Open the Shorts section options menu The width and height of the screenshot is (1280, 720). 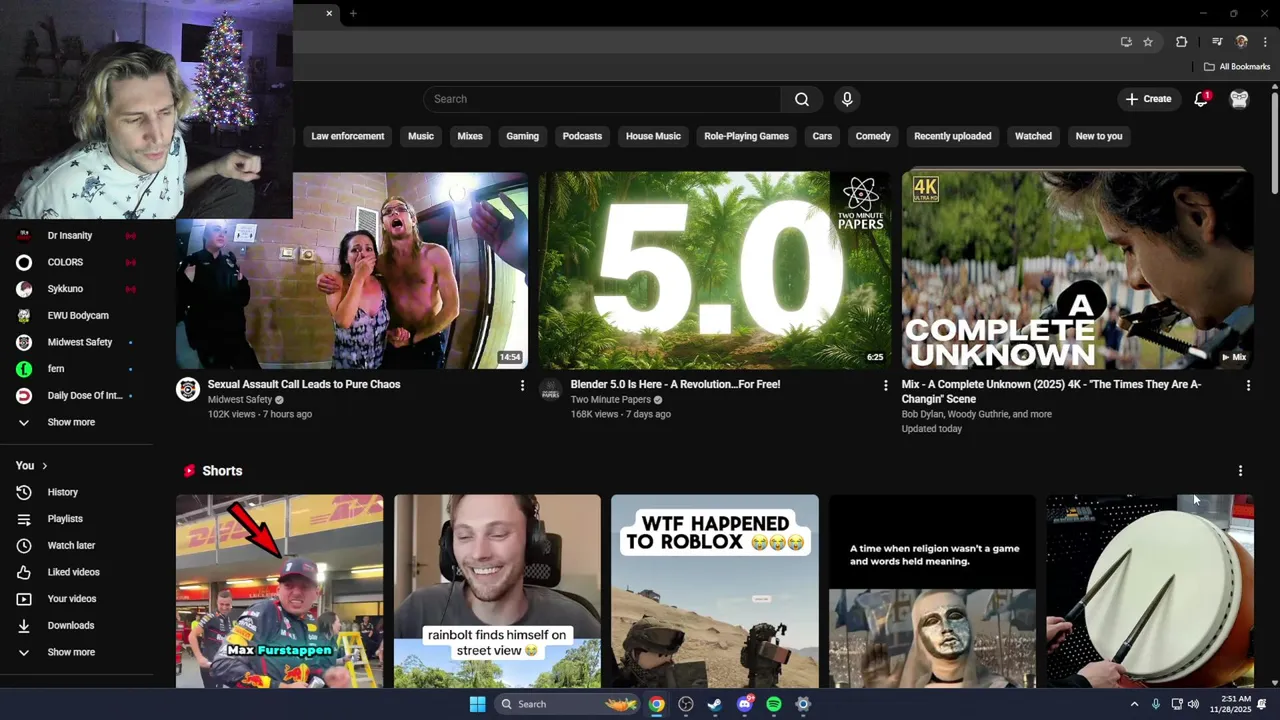pyautogui.click(x=1240, y=471)
